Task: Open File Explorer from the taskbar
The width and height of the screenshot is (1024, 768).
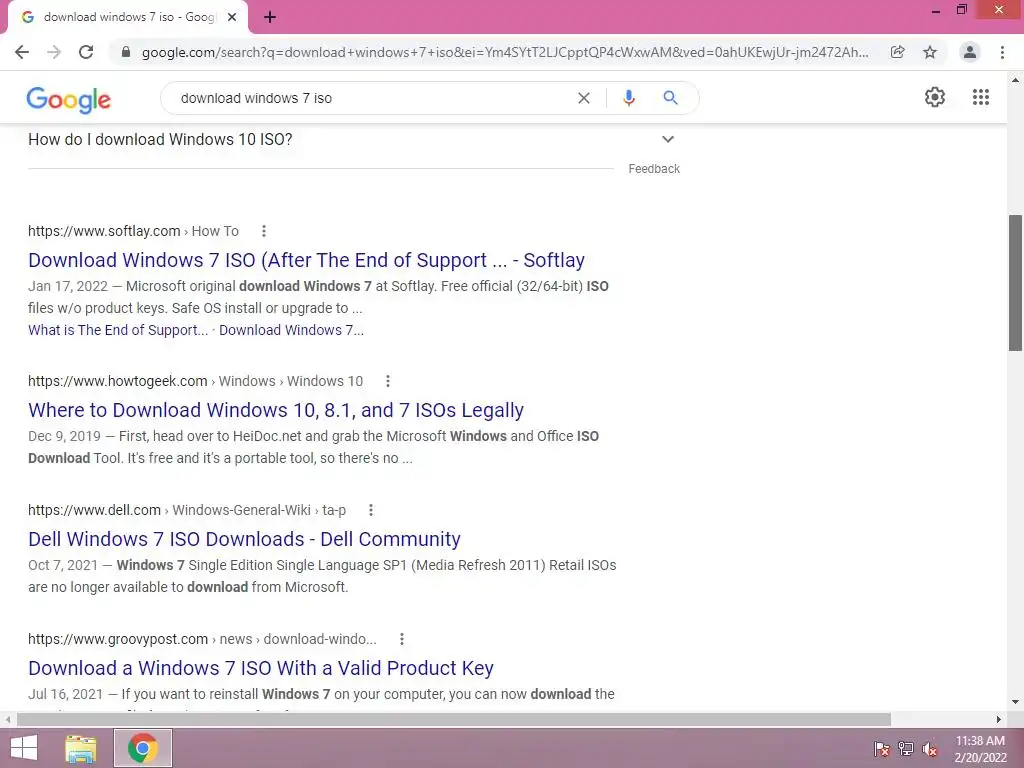Action: (x=81, y=748)
